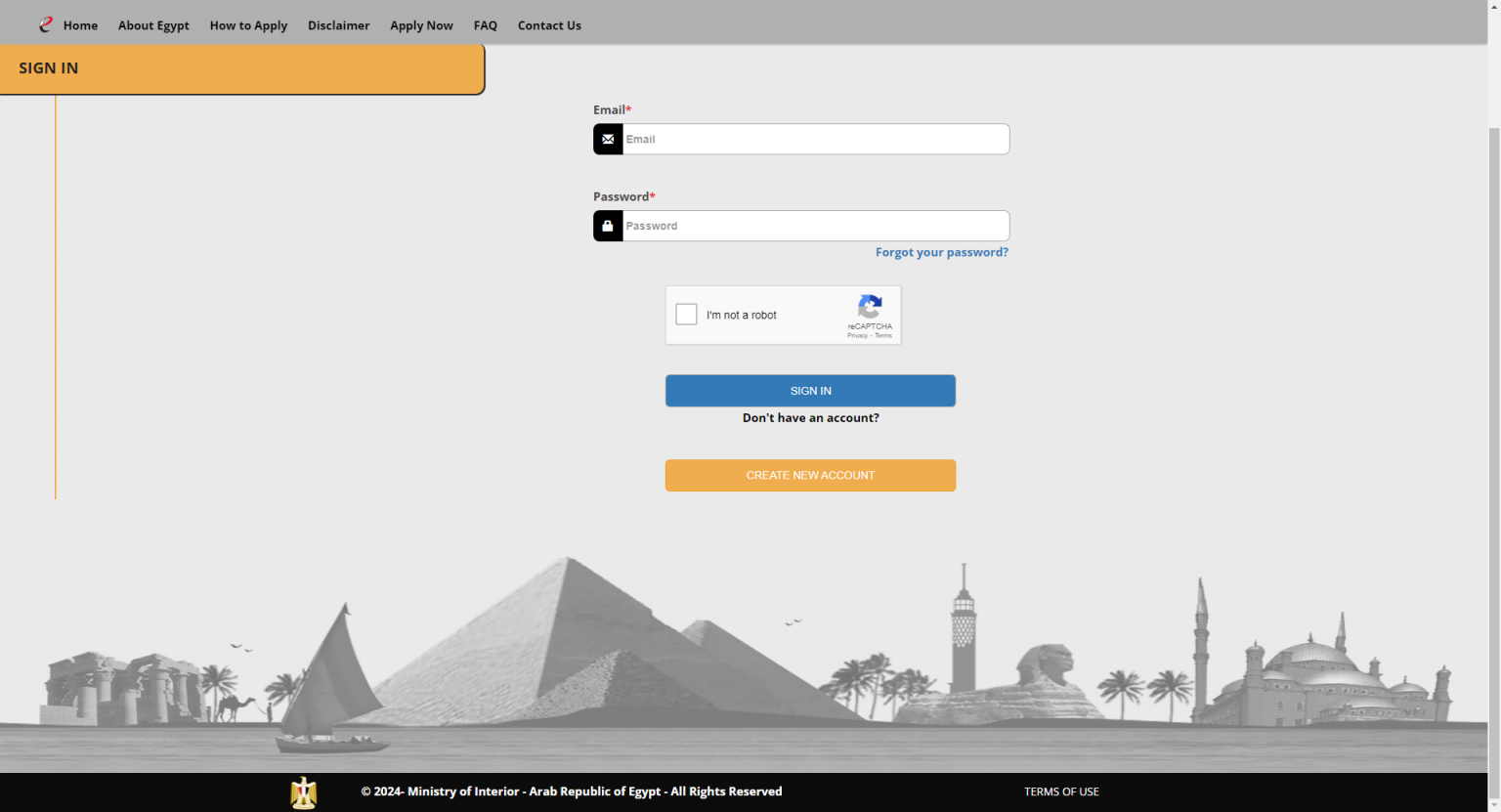
Task: Click the red site logo icon
Action: click(x=46, y=24)
